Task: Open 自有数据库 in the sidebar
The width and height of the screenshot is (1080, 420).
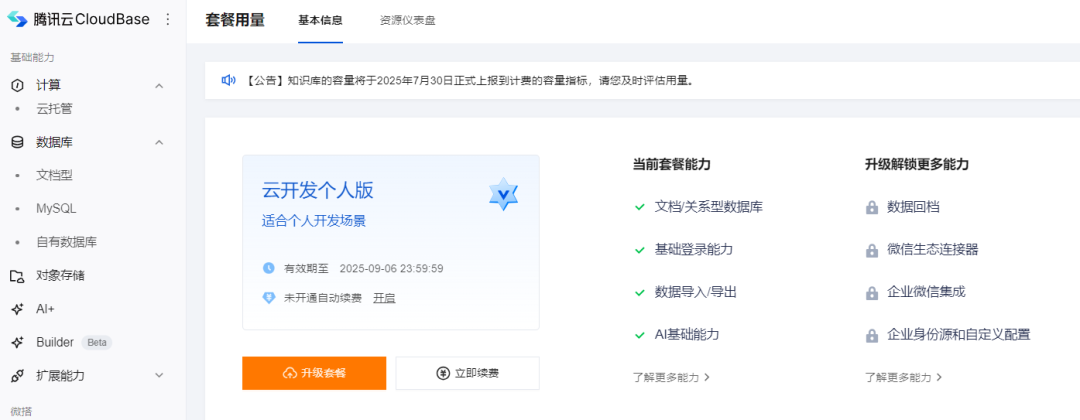Action: 66,242
